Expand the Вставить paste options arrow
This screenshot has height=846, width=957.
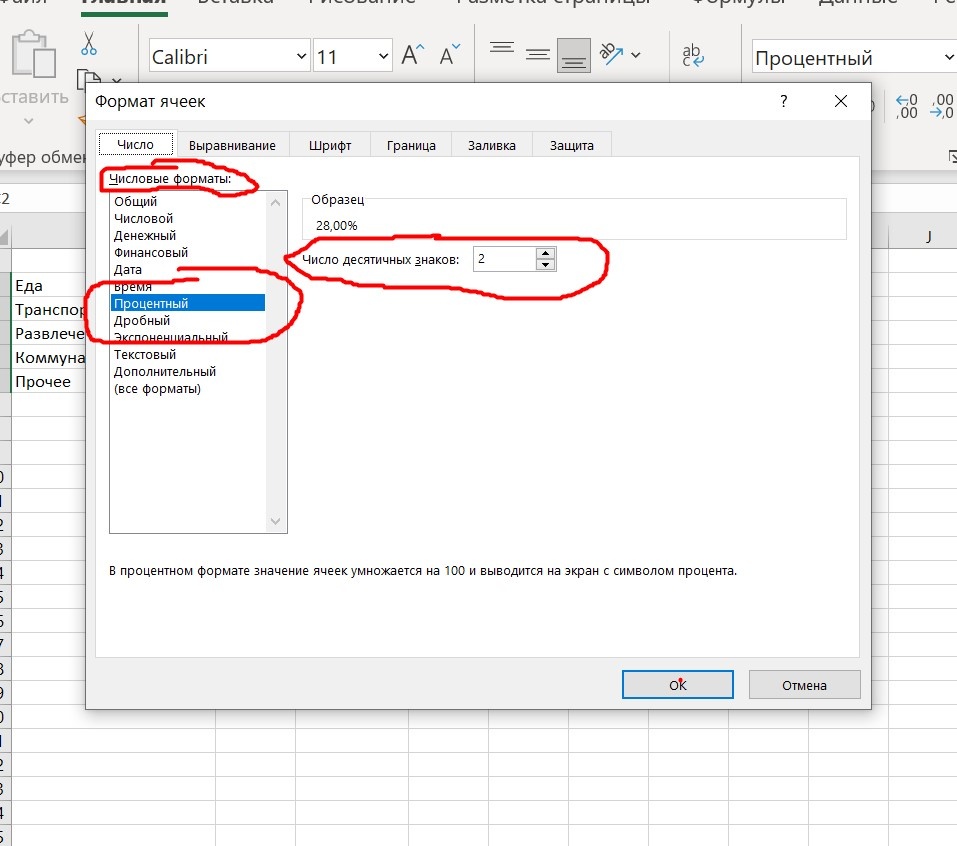tap(29, 121)
